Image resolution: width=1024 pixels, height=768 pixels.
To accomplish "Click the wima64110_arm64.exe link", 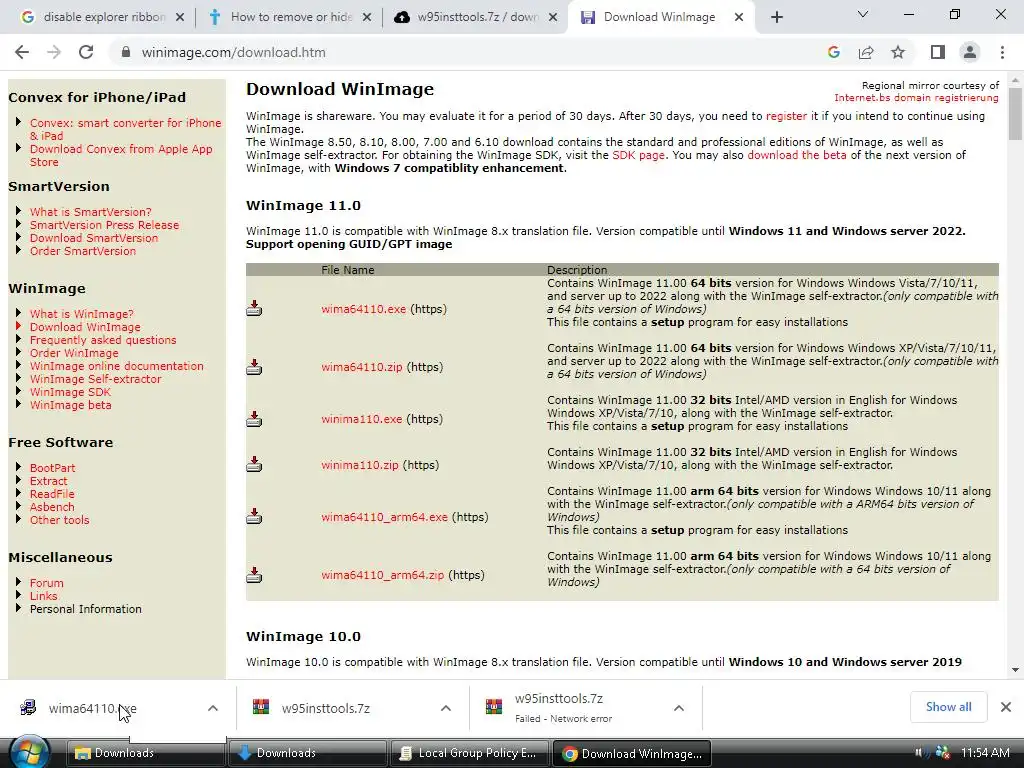I will [384, 517].
